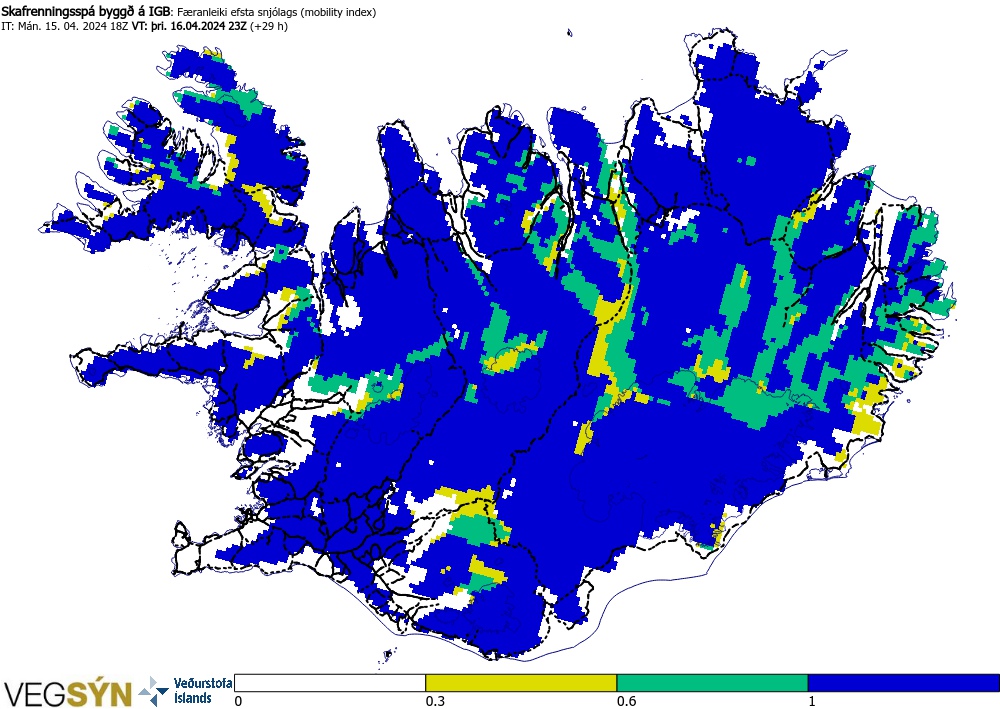The height and width of the screenshot is (709, 1000).
Task: Click the map title 'Skafrenningsspá byggð á IGB'
Action: (85, 11)
